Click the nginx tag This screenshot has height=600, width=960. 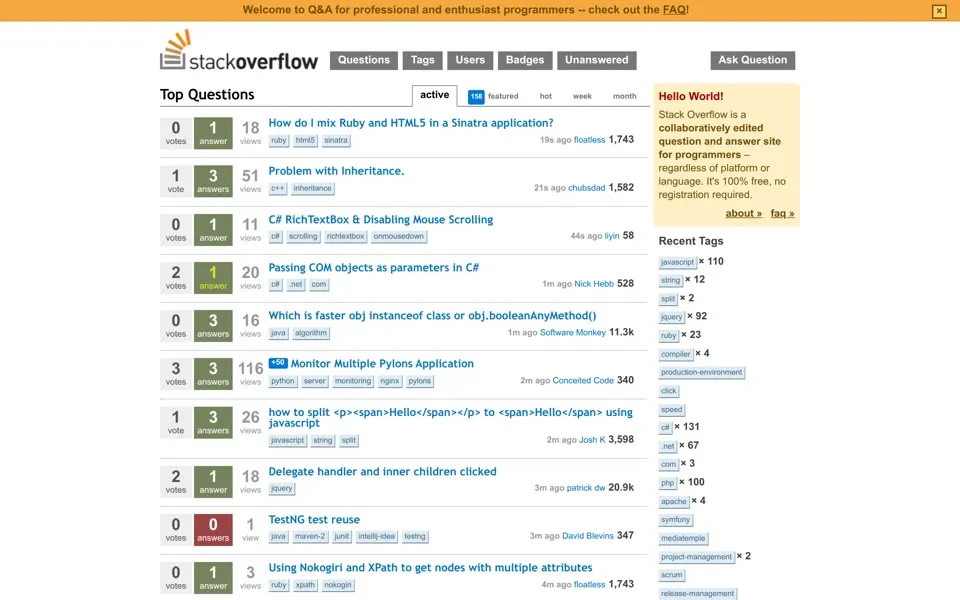(389, 381)
